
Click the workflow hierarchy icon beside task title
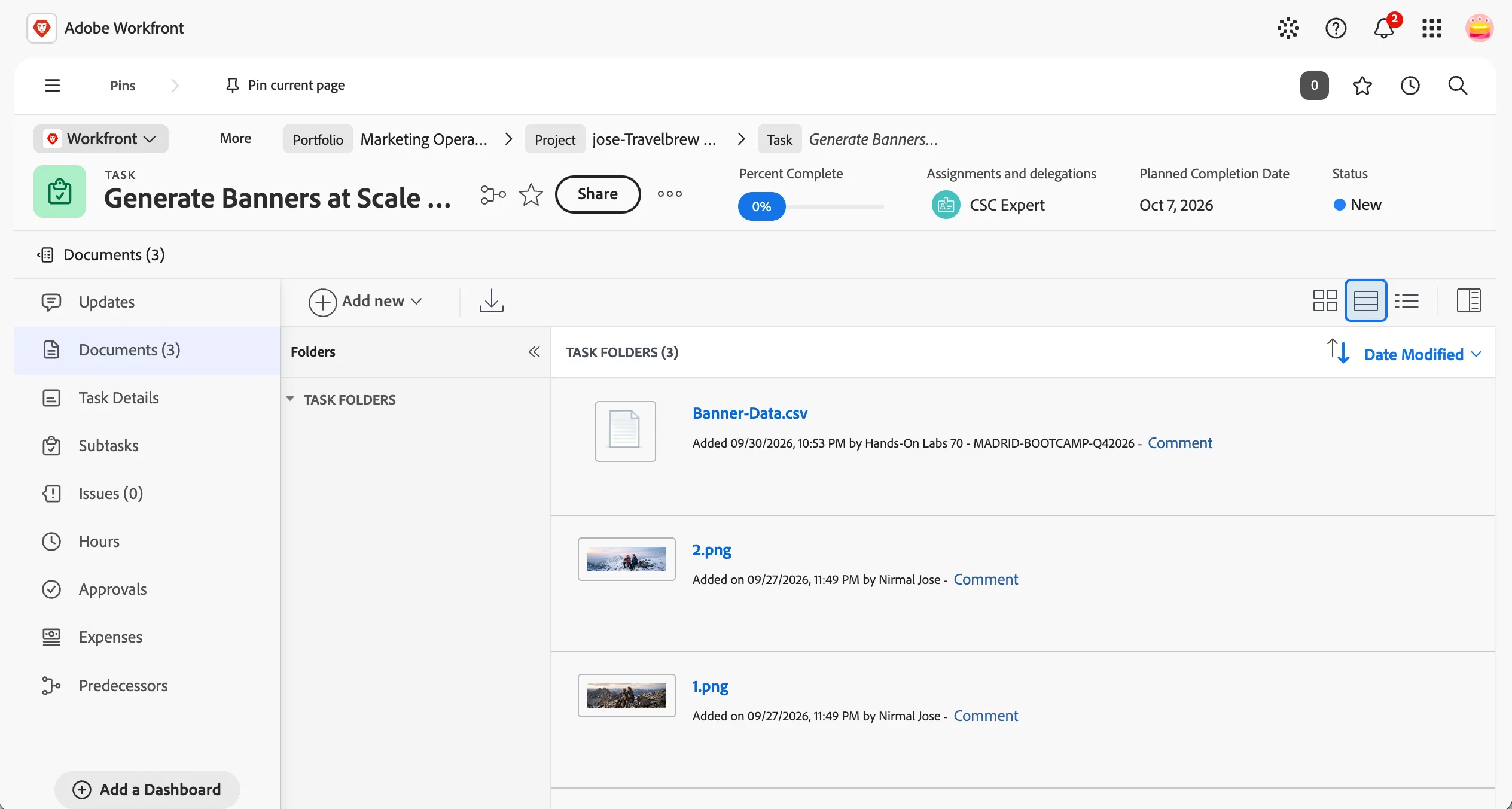tap(493, 194)
